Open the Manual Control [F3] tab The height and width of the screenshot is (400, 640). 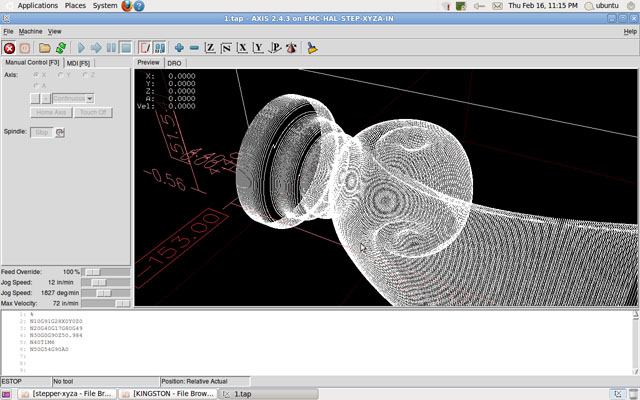(32, 62)
